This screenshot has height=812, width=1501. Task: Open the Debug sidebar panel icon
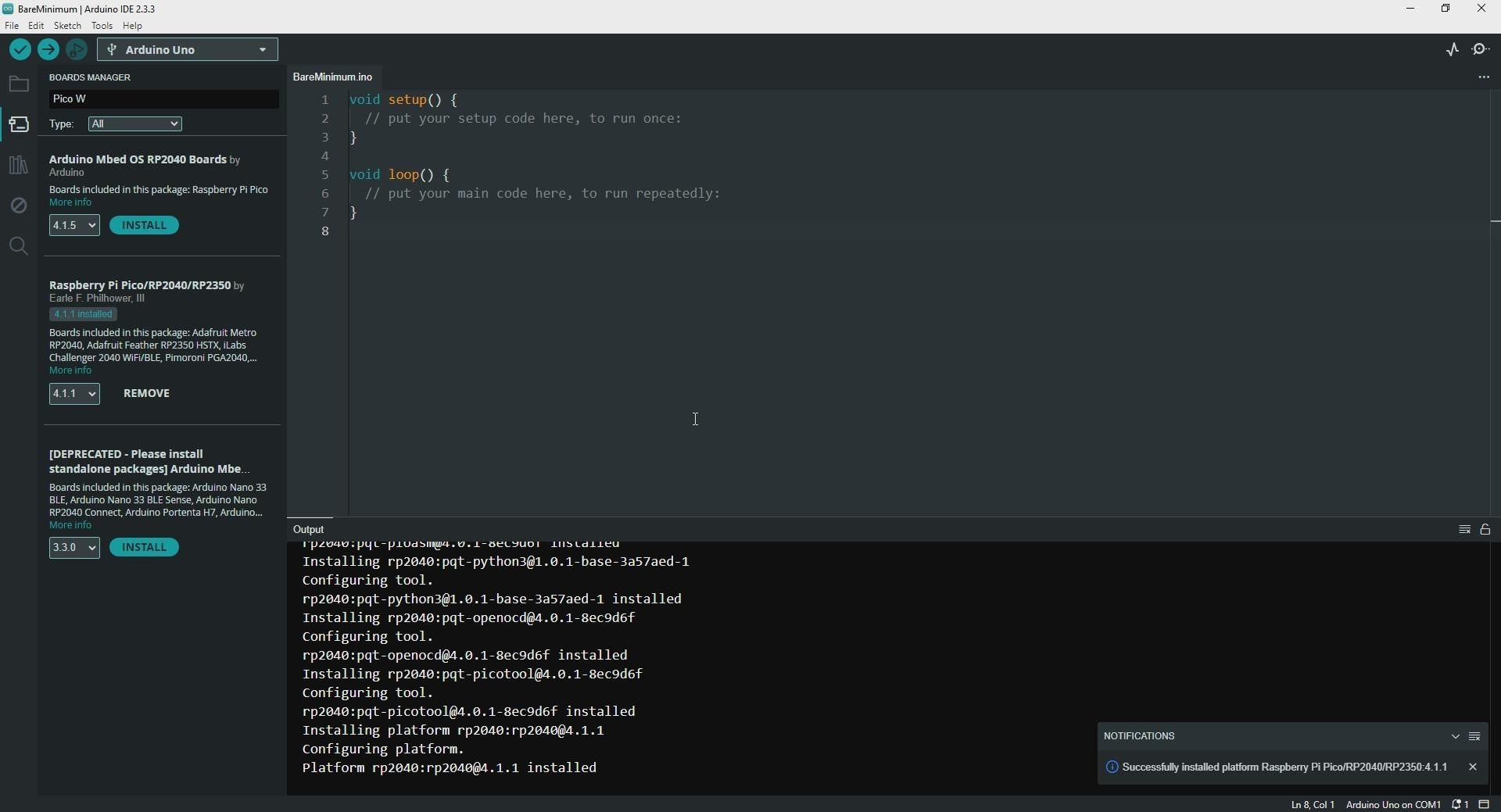point(19,206)
